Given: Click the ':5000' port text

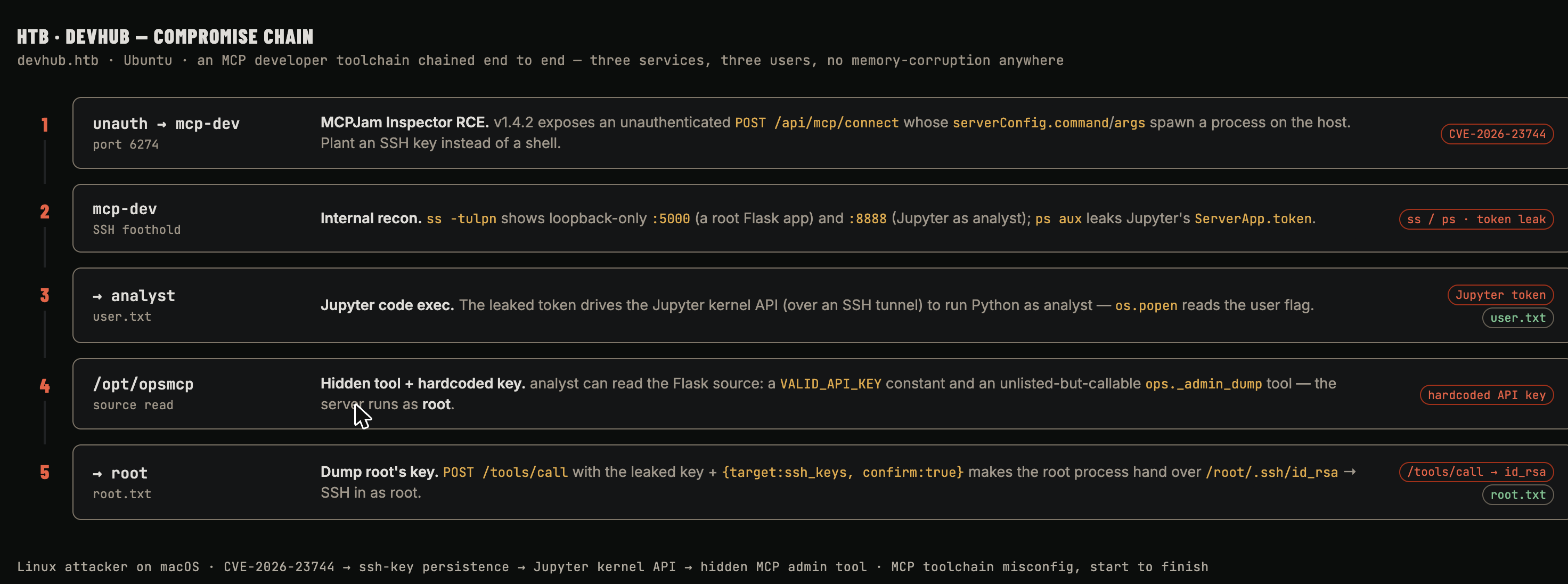Looking at the screenshot, I should click(x=670, y=218).
